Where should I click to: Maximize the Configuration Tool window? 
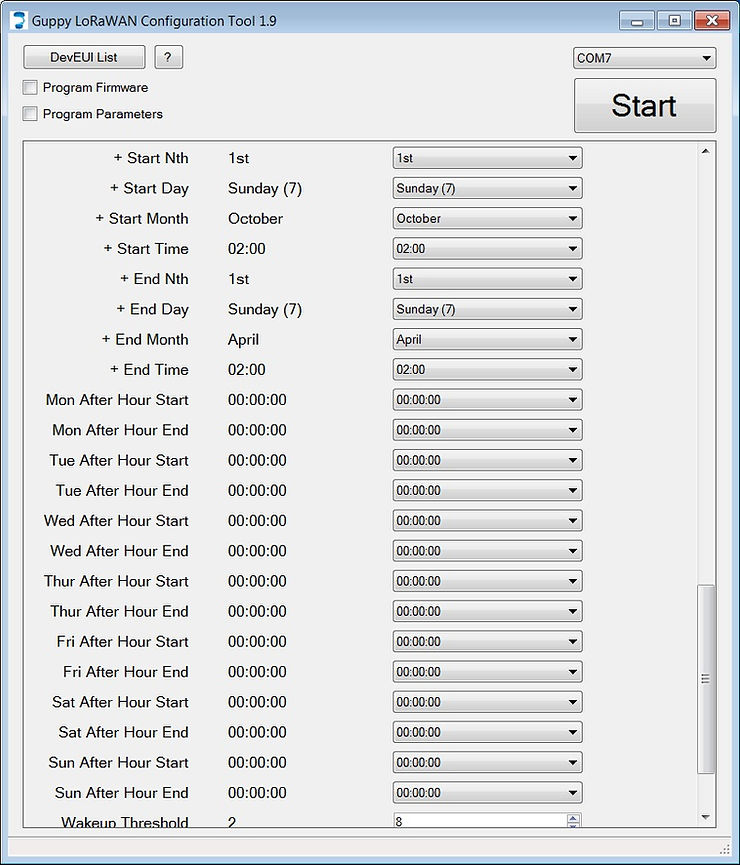pos(674,21)
